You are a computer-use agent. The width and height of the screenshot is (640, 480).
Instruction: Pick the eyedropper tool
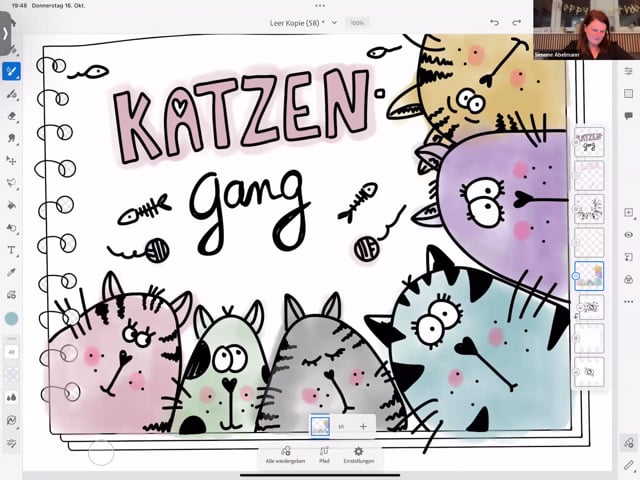(12, 272)
